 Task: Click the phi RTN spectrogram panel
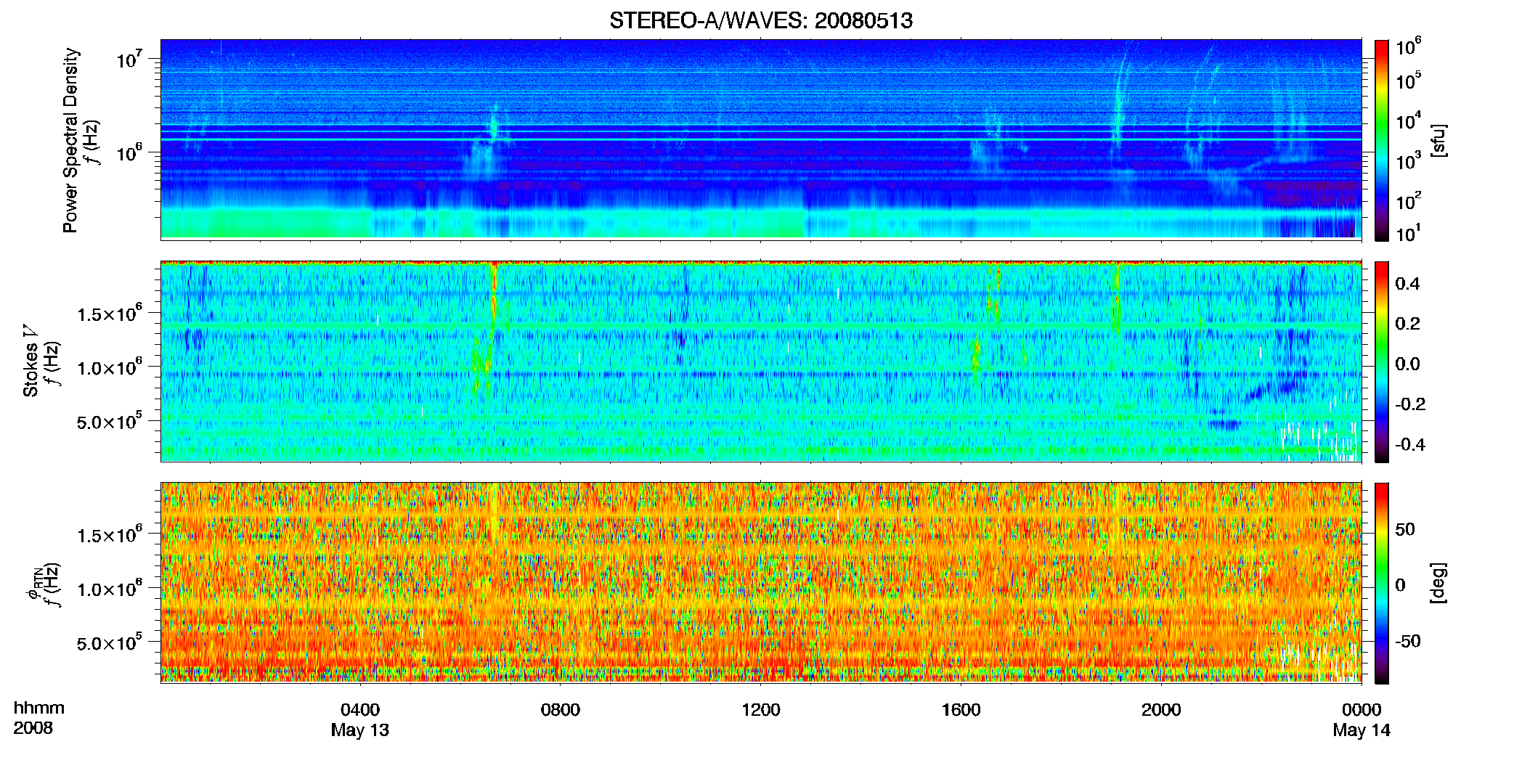[x=761, y=582]
